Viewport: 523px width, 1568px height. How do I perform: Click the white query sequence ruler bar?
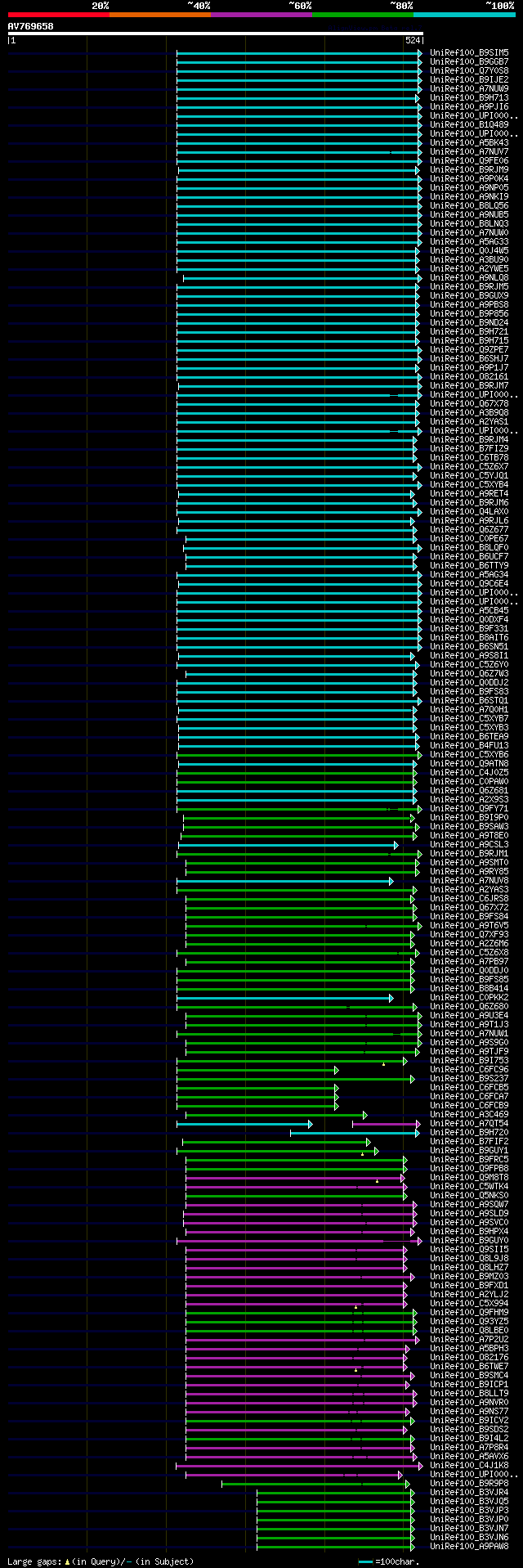pyautogui.click(x=215, y=34)
